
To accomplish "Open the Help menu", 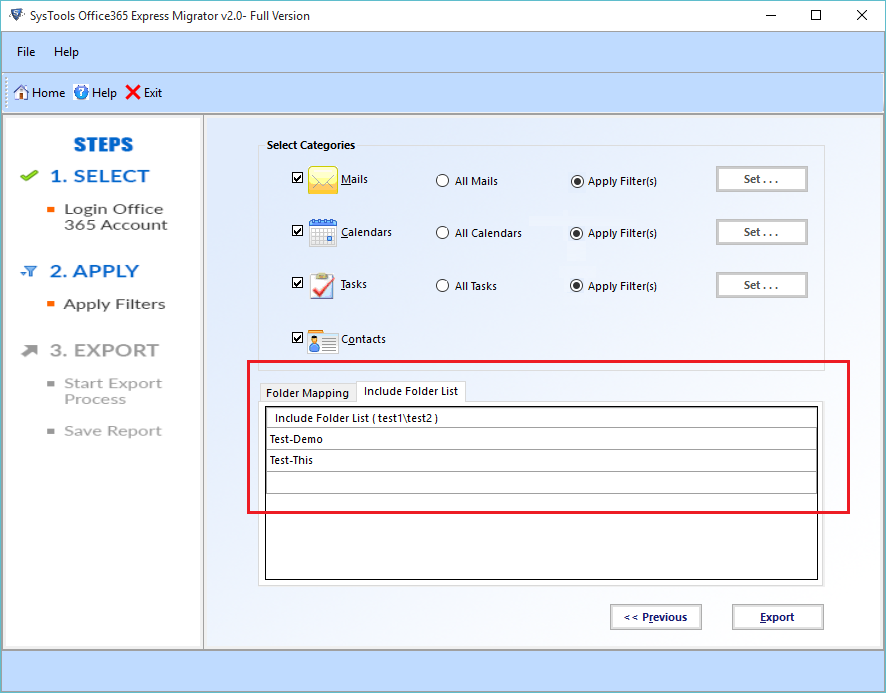I will tap(66, 51).
